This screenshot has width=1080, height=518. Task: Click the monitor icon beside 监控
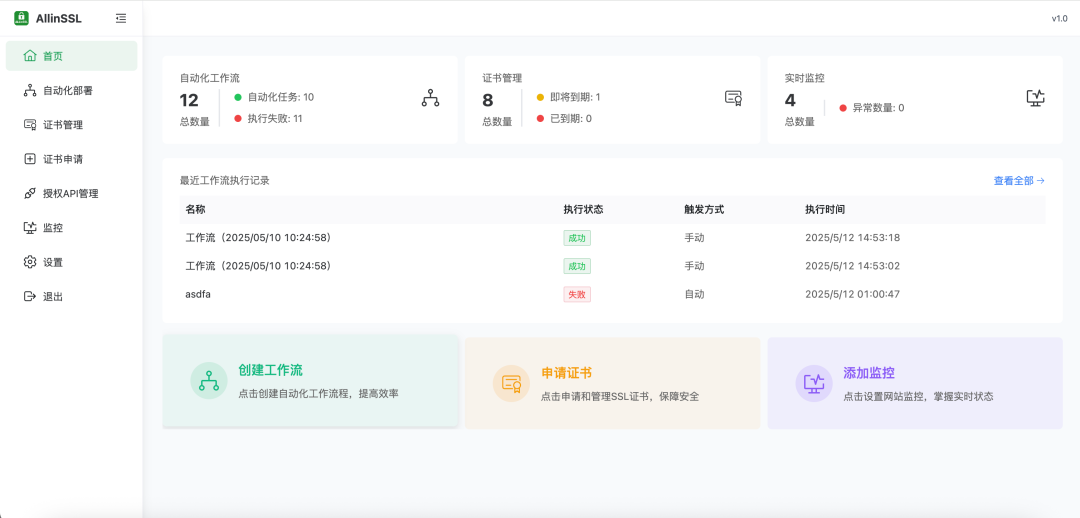pyautogui.click(x=30, y=227)
